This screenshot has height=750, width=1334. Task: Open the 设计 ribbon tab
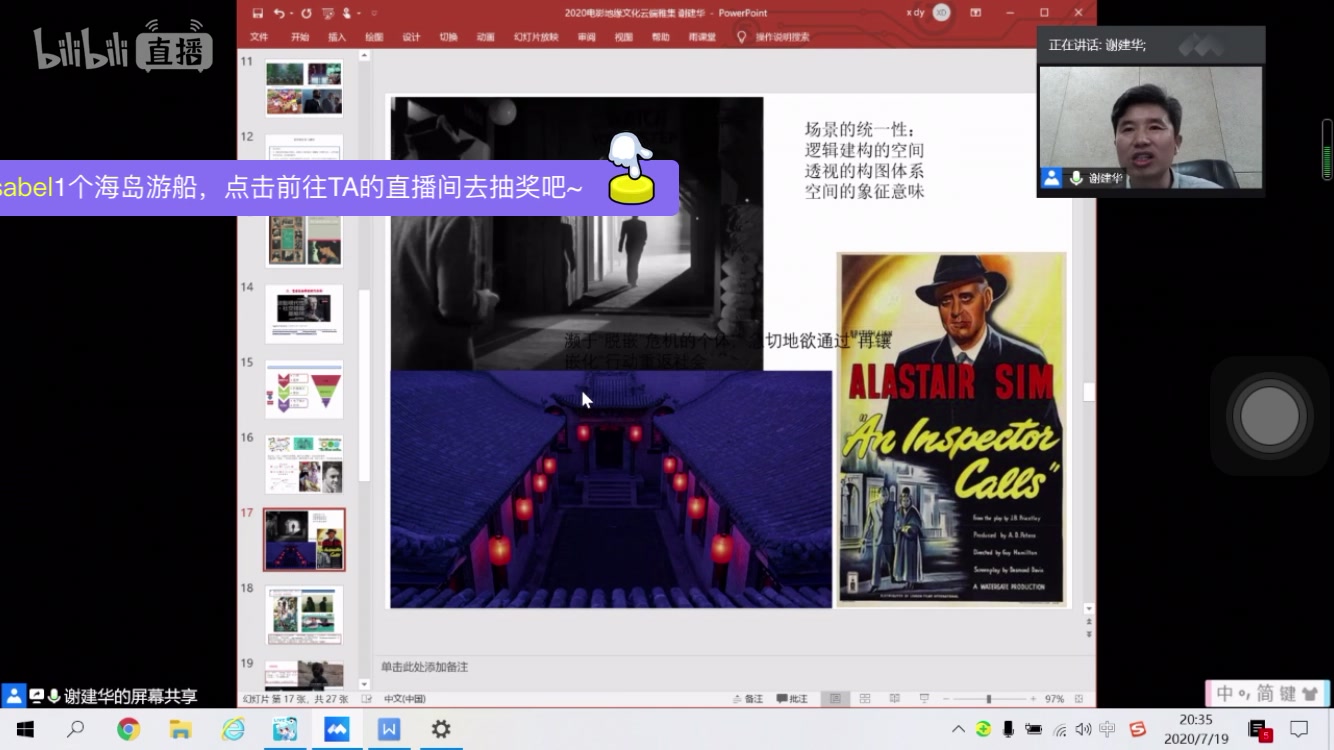pos(411,37)
